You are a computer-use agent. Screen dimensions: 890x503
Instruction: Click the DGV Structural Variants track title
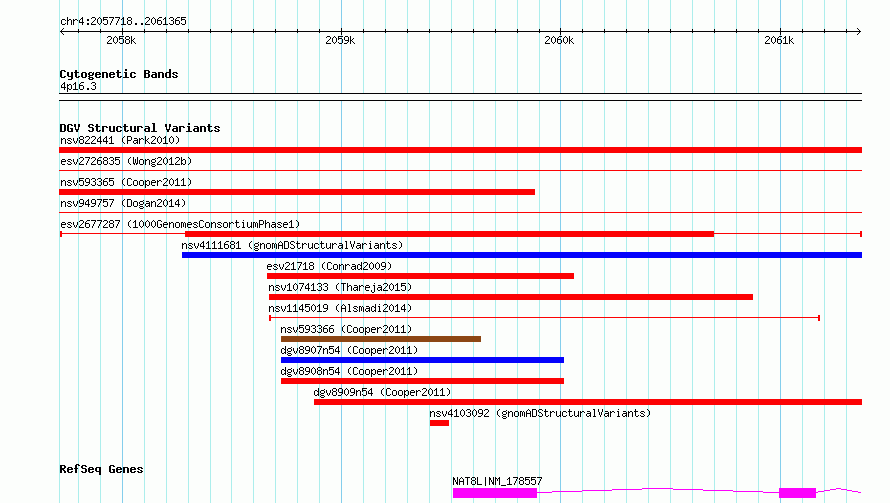pyautogui.click(x=140, y=128)
